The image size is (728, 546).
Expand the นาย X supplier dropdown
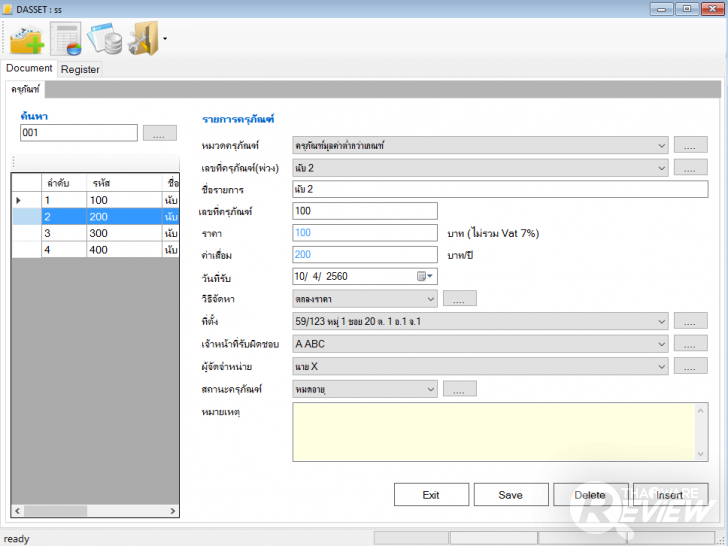click(660, 367)
